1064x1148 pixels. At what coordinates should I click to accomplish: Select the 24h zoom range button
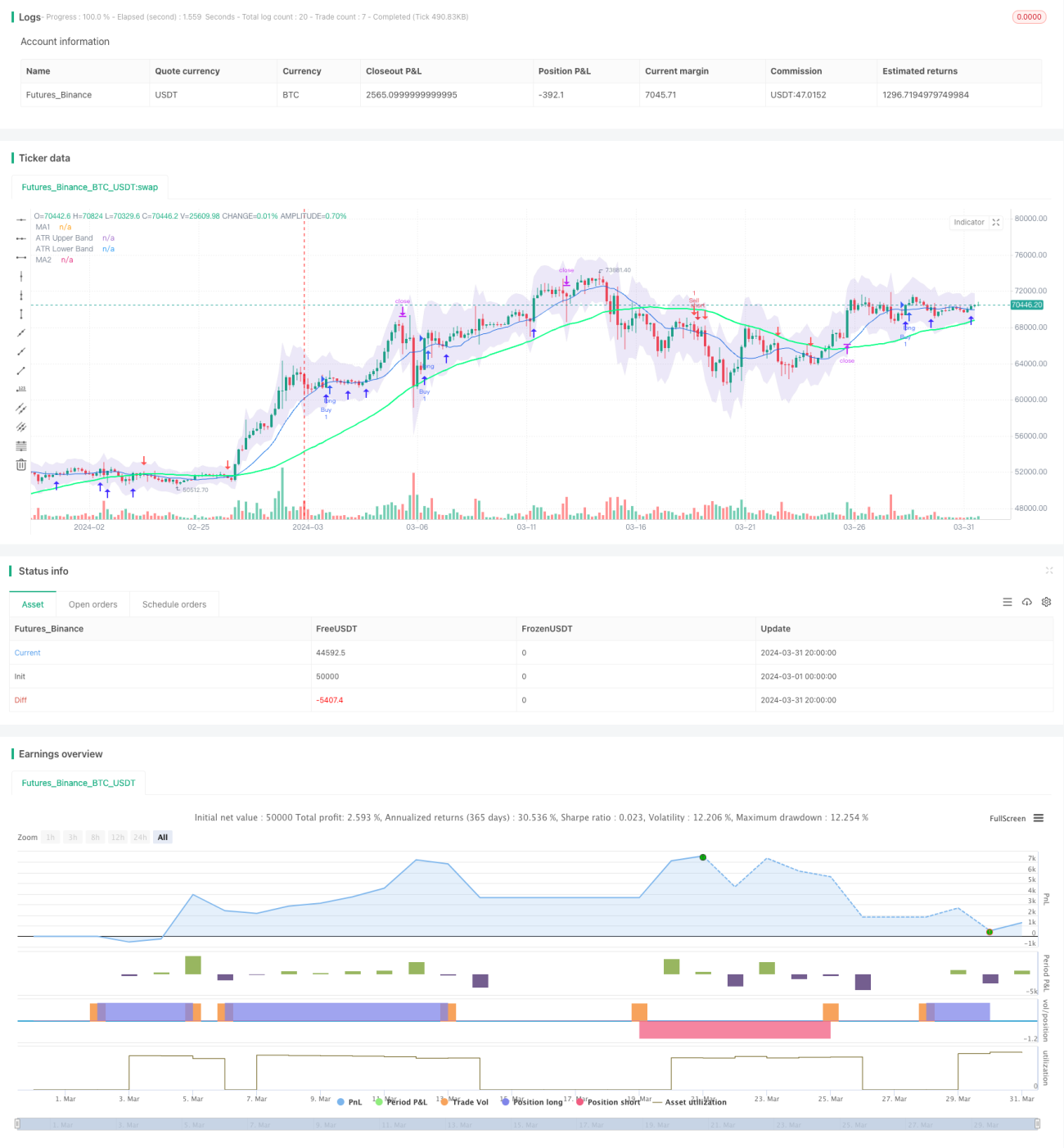140,837
